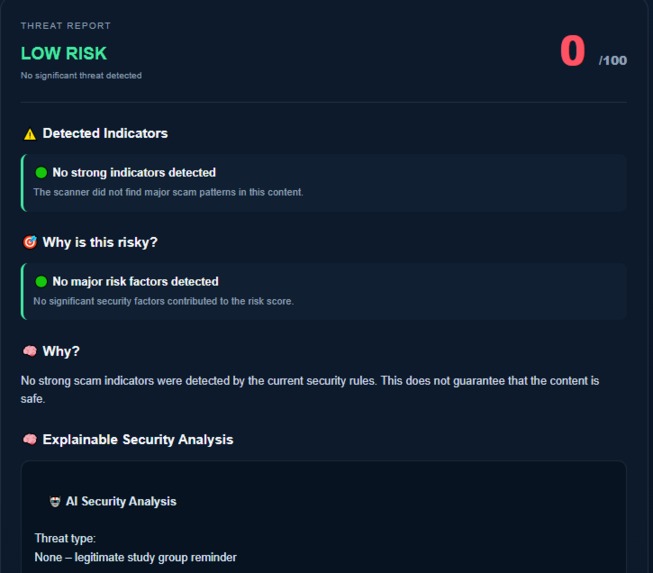Click the 'No strong scam indicators were detected' paragraph
The height and width of the screenshot is (573, 653).
click(310, 390)
